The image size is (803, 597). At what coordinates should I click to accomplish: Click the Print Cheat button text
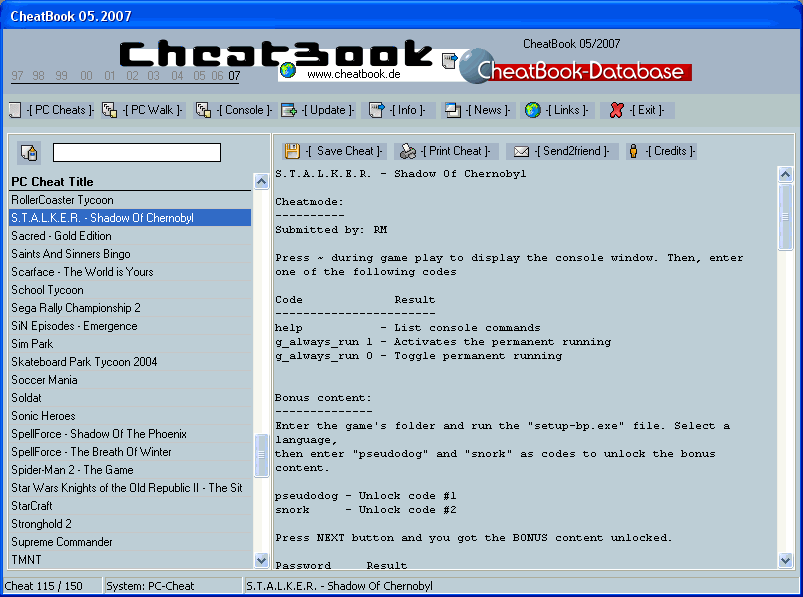click(455, 151)
